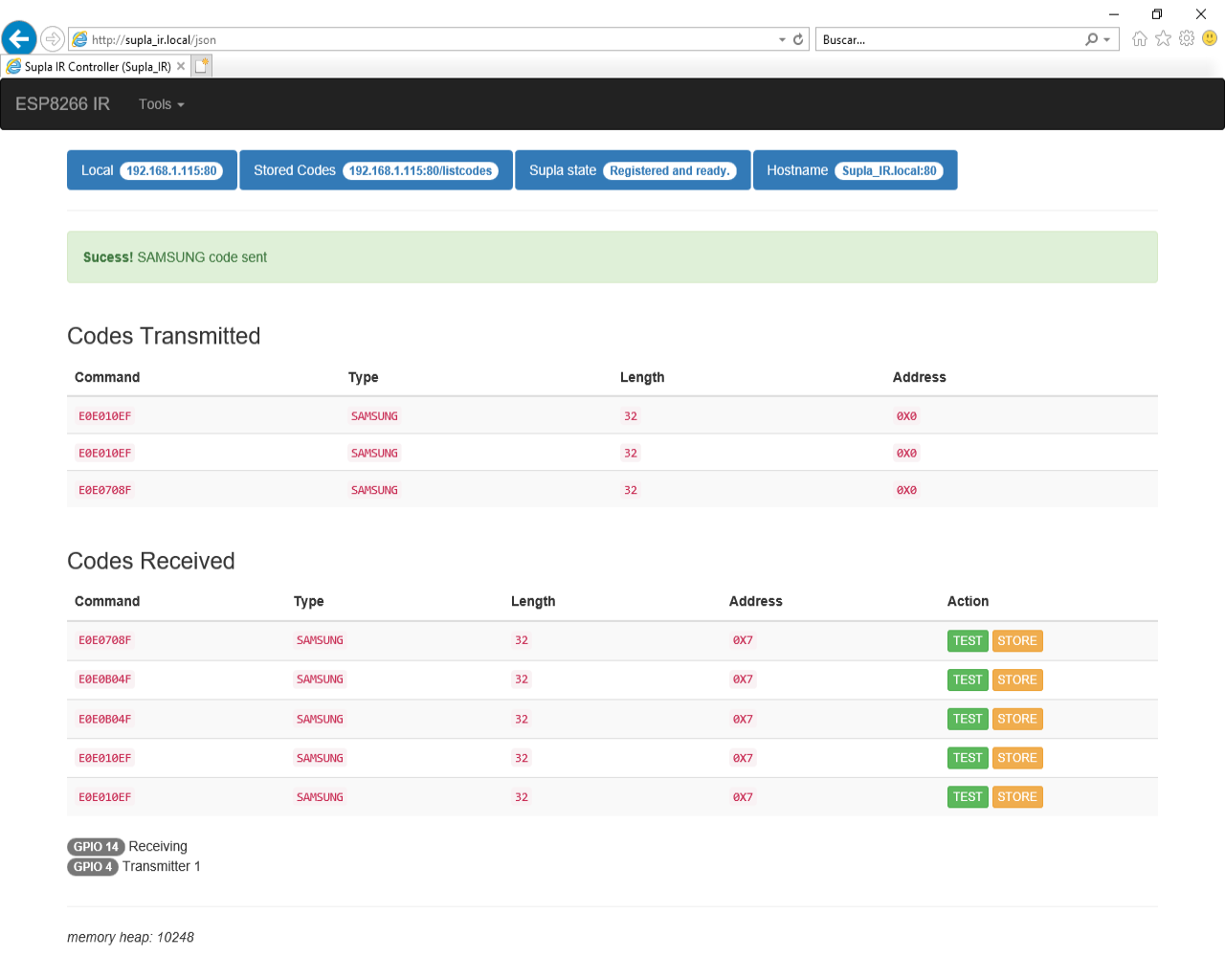Click the ESP8266 IR brand link

62,103
